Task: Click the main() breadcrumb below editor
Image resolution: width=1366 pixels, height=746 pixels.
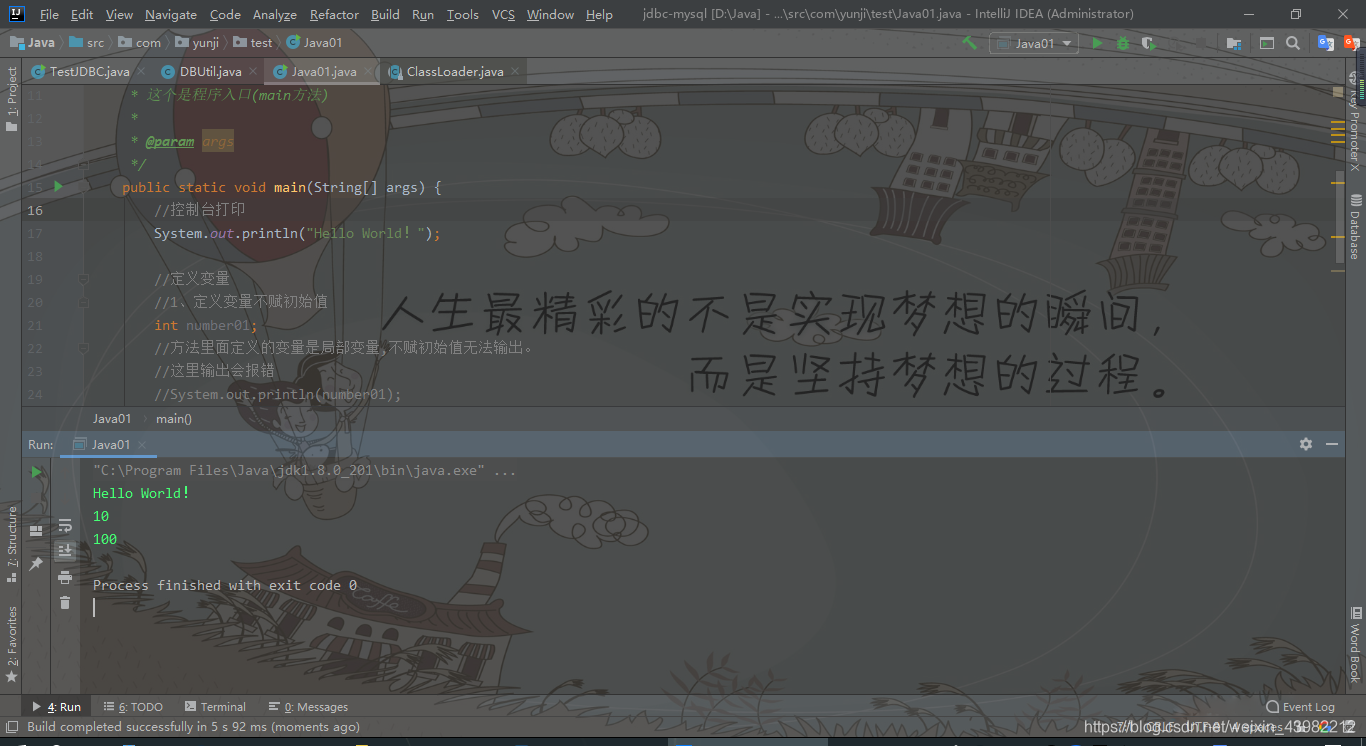Action: pos(174,418)
